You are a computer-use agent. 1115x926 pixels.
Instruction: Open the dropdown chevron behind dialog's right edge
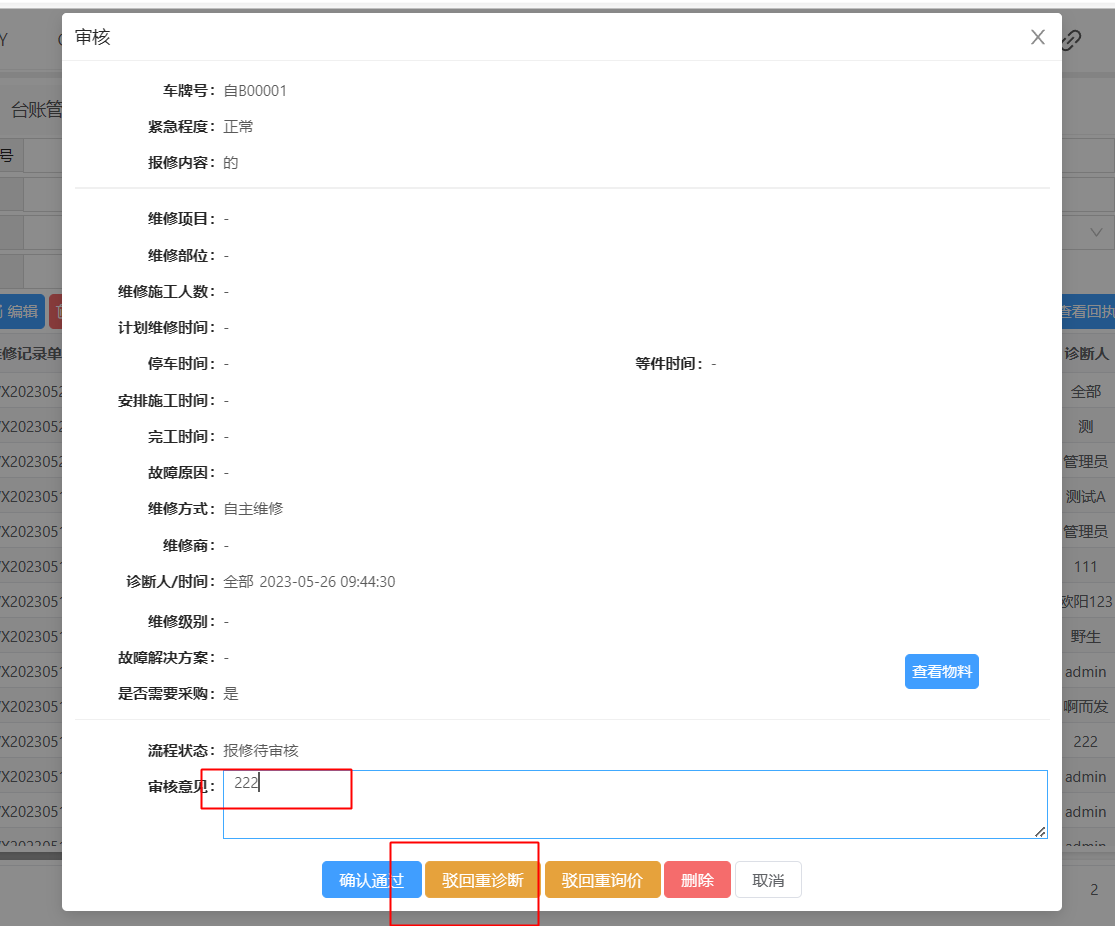1096,232
